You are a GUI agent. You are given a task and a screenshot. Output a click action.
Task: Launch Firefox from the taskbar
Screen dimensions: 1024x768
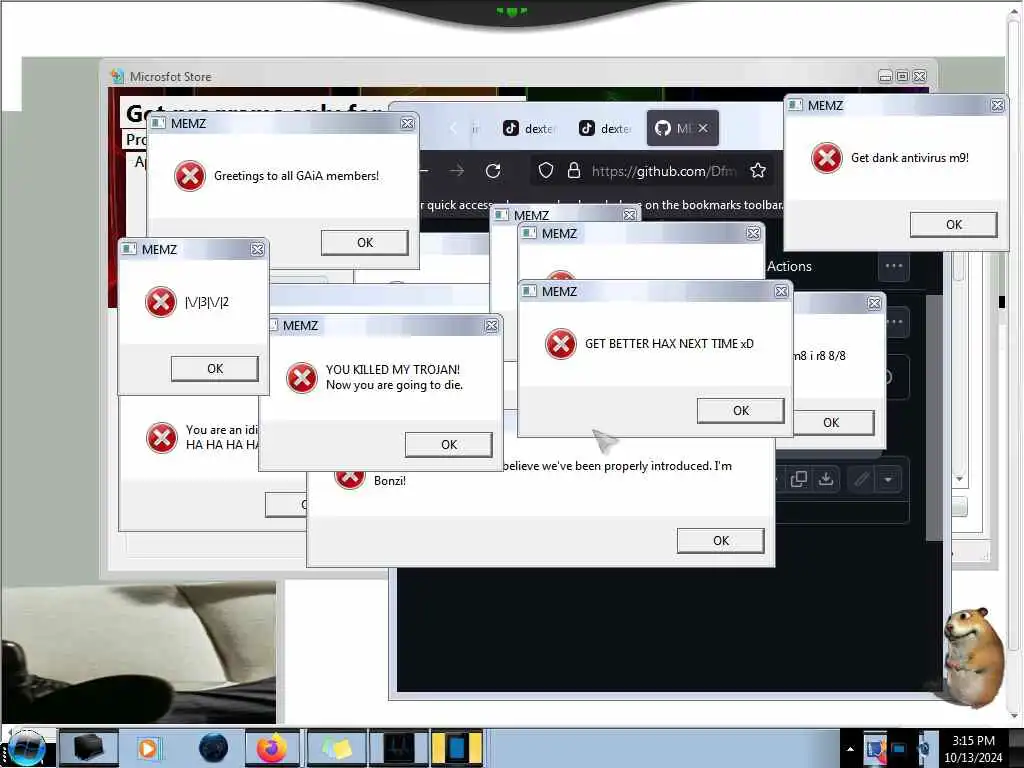coord(272,748)
